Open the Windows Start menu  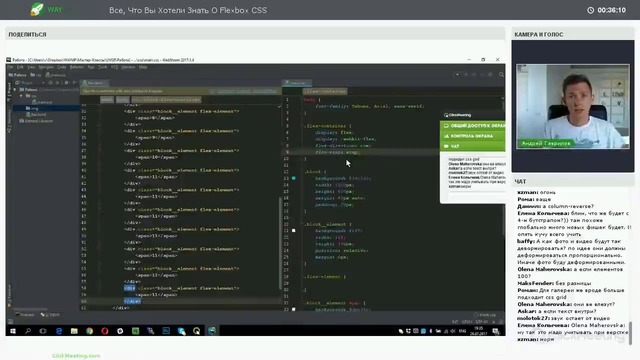13,331
